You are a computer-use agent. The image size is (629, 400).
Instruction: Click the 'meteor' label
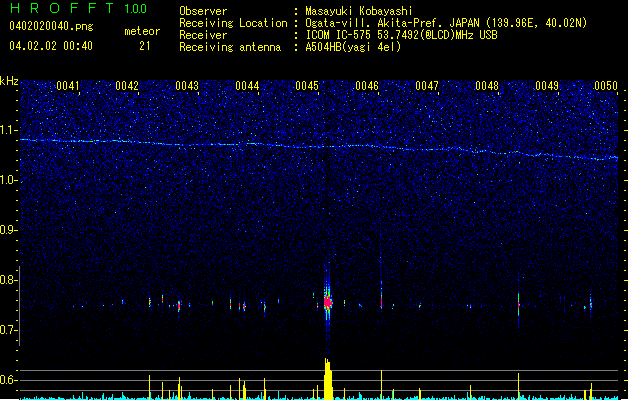click(x=142, y=31)
